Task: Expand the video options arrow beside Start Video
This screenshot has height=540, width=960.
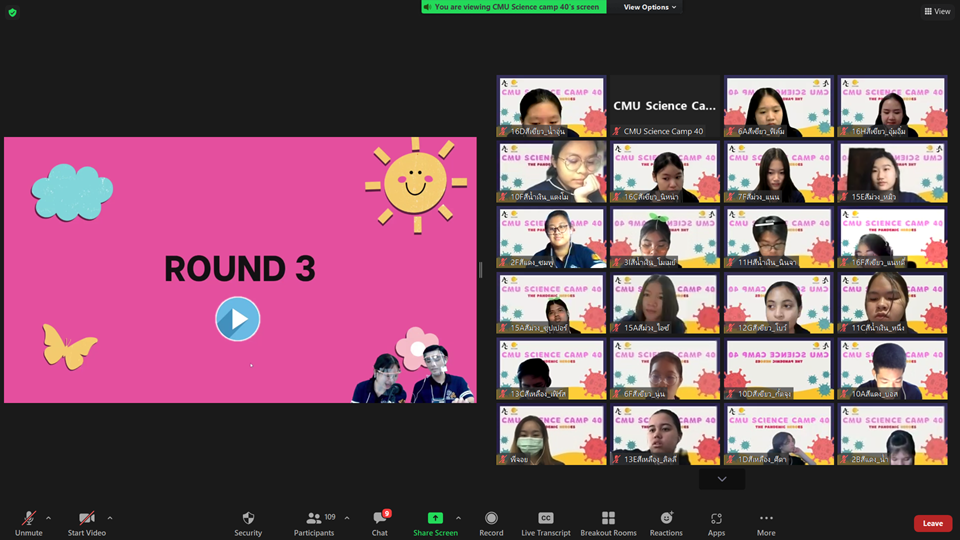Action: [x=110, y=517]
